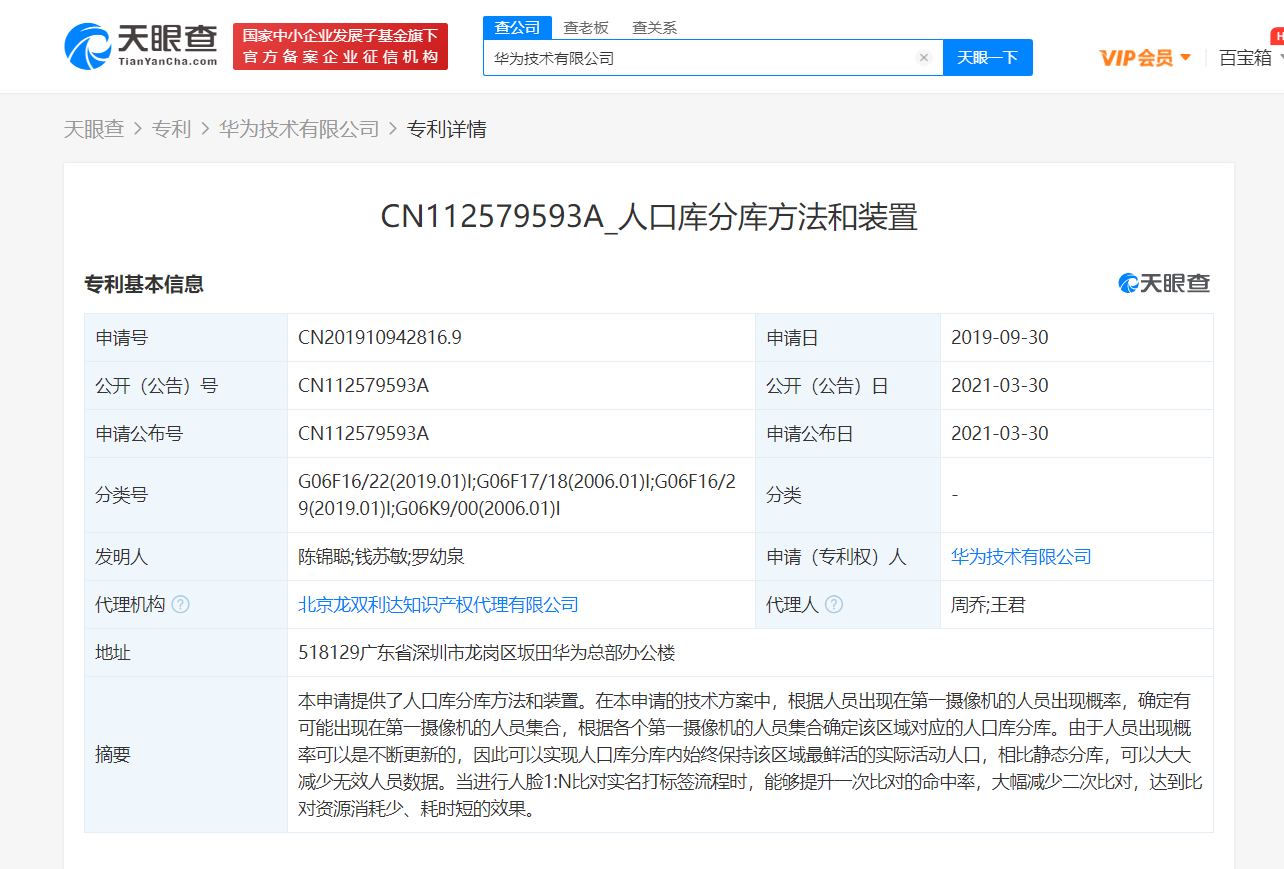This screenshot has width=1284, height=869.
Task: Click the question mark icon beside 代理机构
Action: [x=180, y=604]
